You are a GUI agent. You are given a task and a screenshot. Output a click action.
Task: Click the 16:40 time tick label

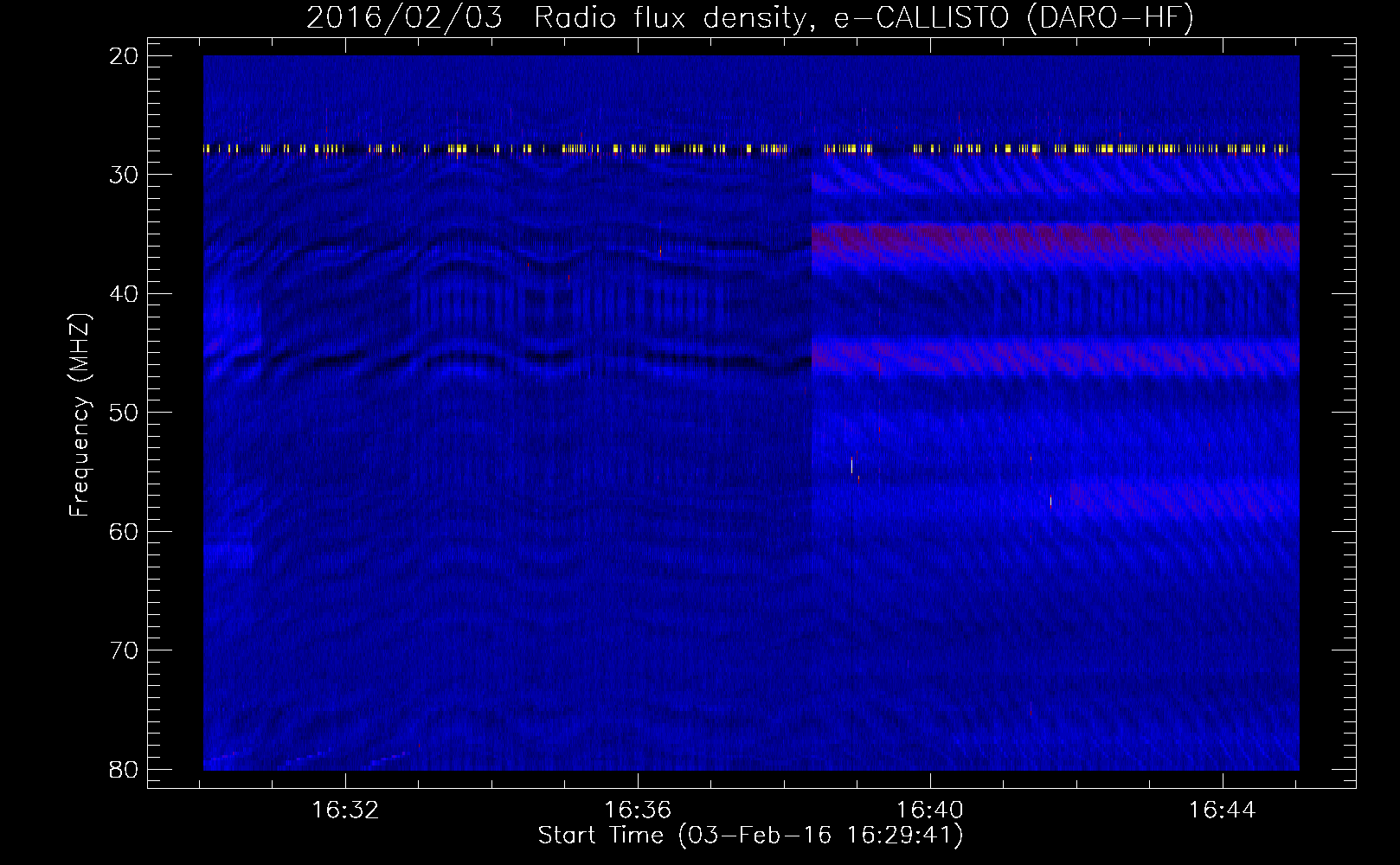point(930,811)
